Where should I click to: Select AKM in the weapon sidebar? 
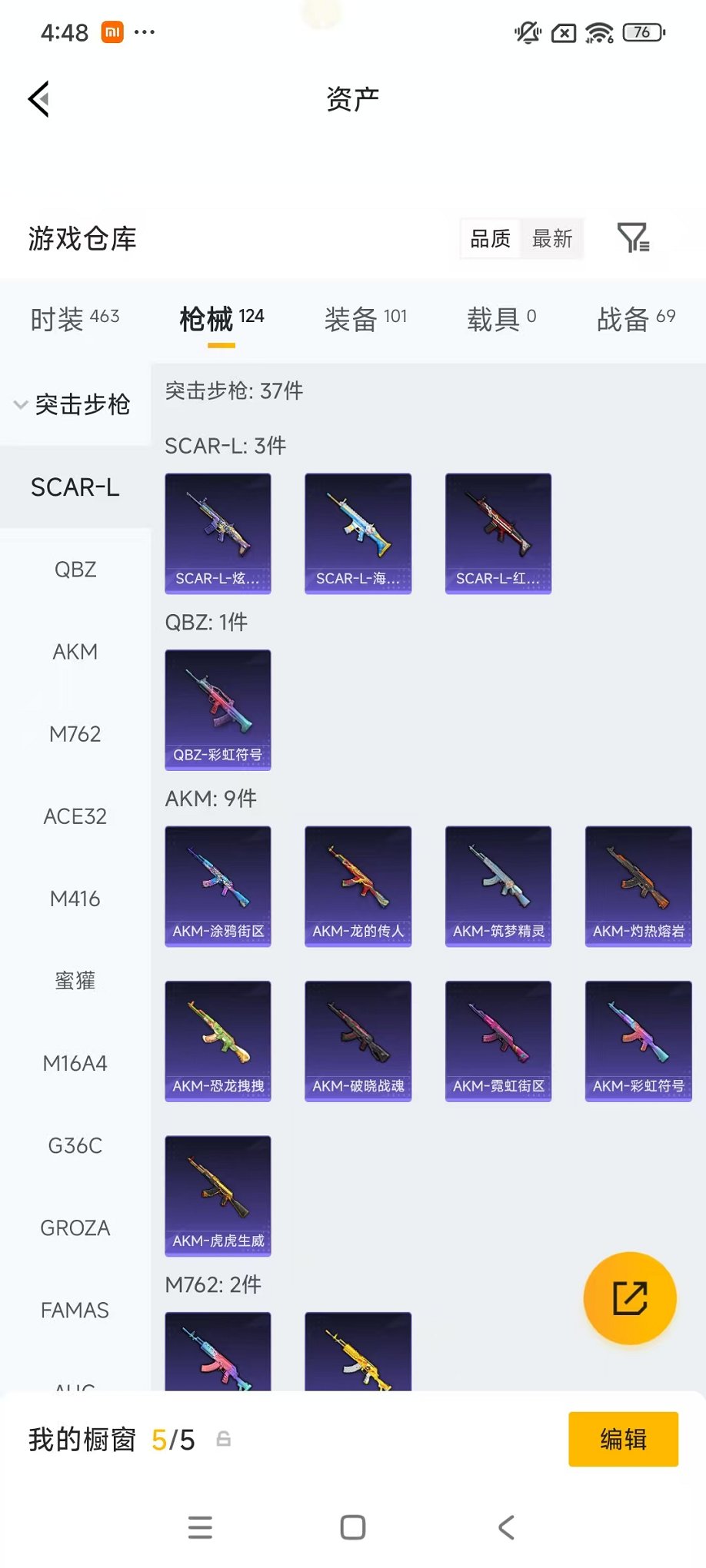pyautogui.click(x=75, y=652)
